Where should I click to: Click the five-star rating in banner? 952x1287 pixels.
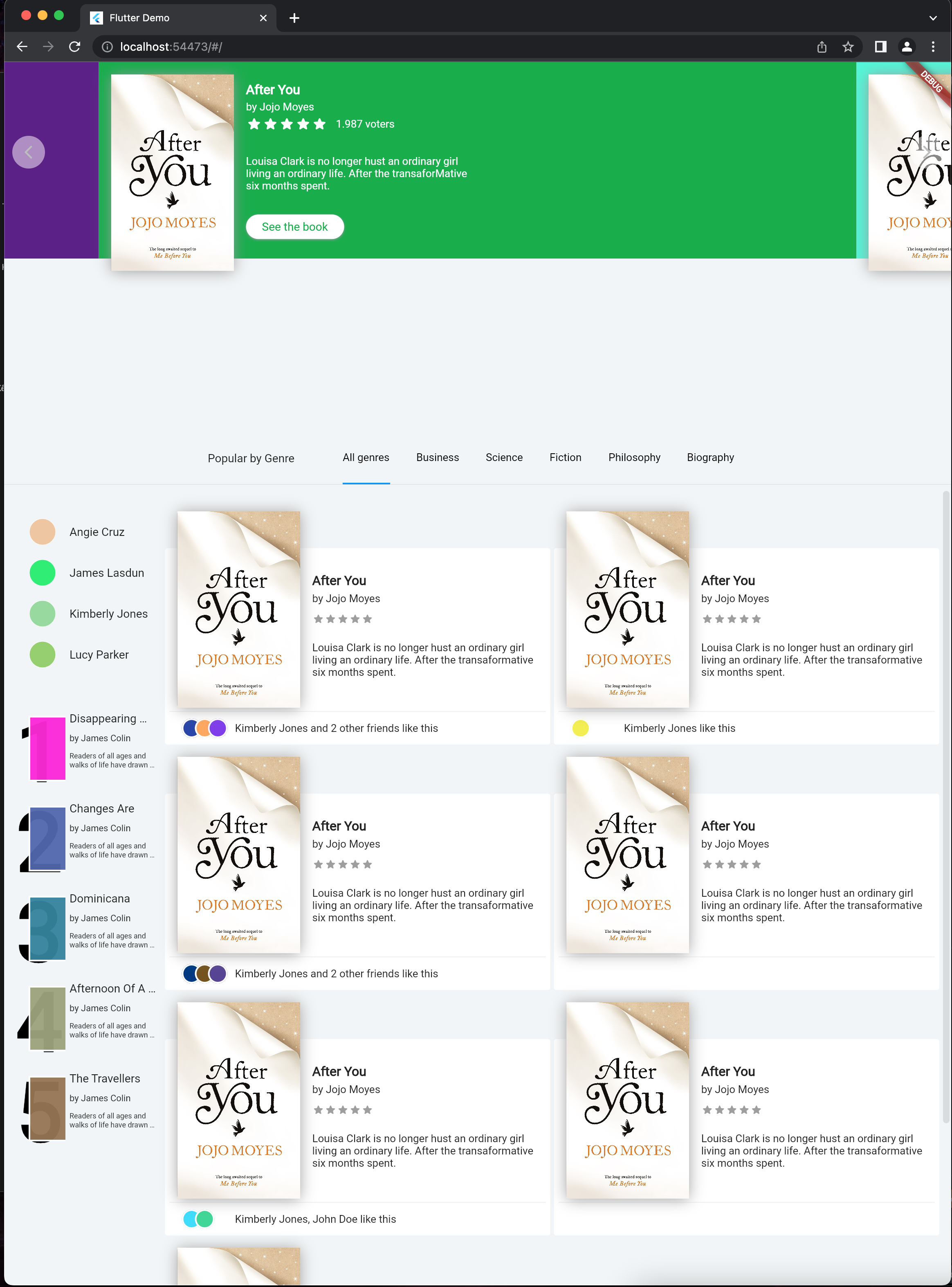click(x=287, y=124)
